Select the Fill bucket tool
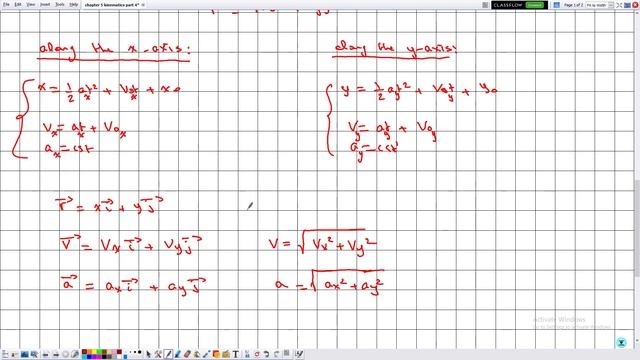The height and width of the screenshot is (360, 640). click(196, 354)
